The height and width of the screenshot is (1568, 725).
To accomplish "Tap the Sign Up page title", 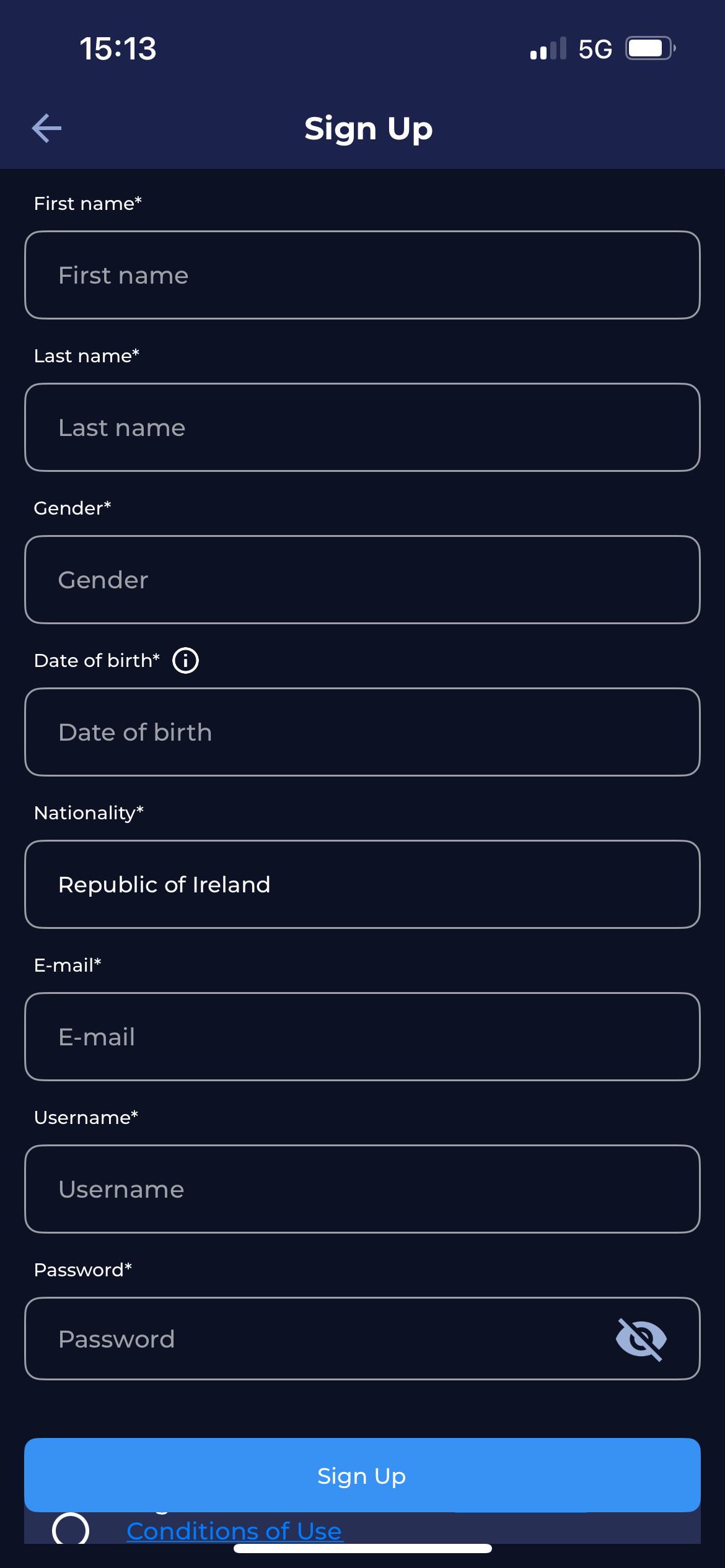I will tap(368, 129).
